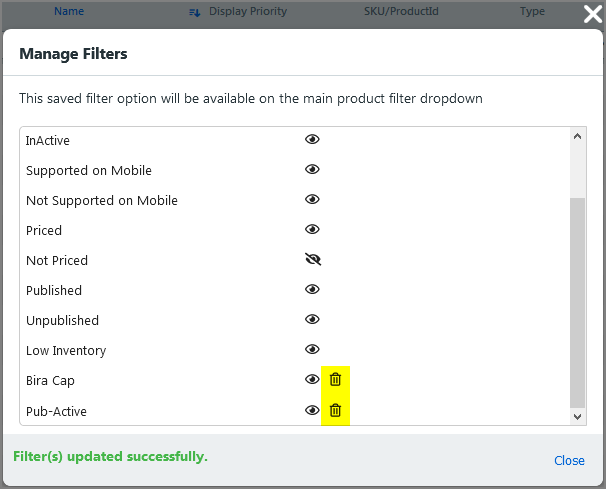Hide the Published filter
Viewport: 606px width, 489px height.
tap(312, 290)
